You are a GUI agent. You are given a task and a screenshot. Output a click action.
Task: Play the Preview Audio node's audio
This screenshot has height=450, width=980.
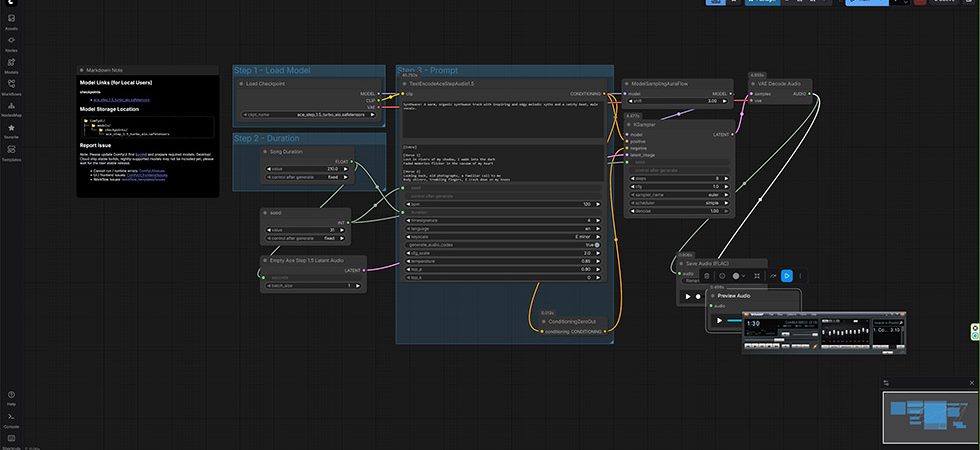pyautogui.click(x=719, y=320)
